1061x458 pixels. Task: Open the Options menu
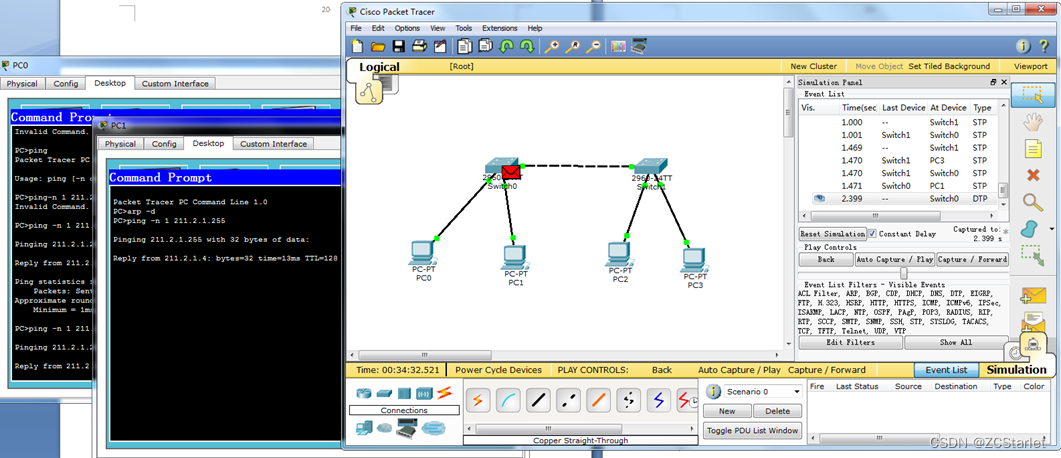click(x=407, y=28)
